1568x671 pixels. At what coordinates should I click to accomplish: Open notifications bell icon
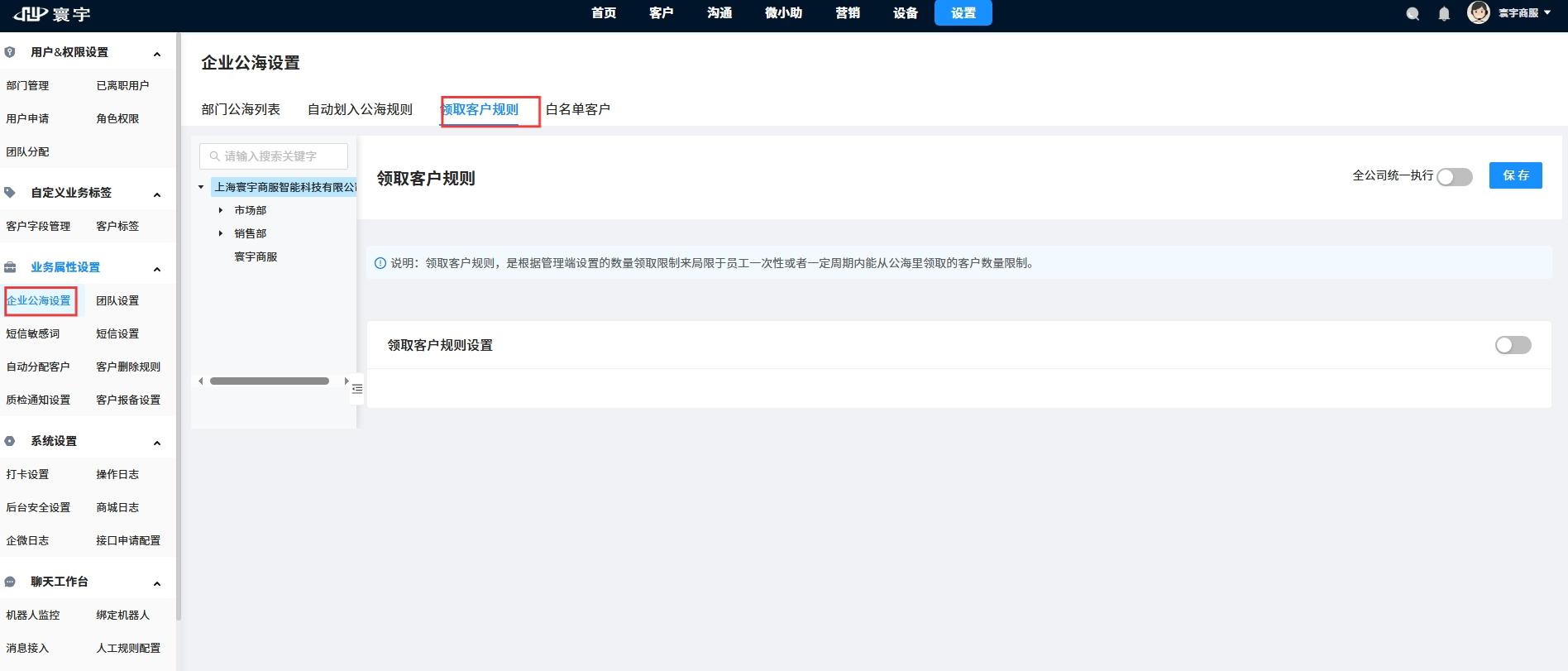pos(1444,13)
